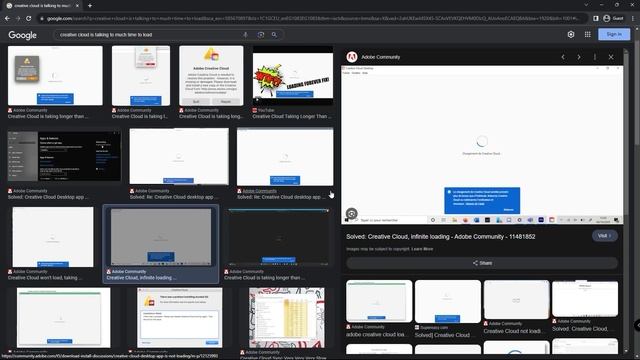Click the Adobe Community logo in the preview header
This screenshot has height=360, width=640.
[352, 57]
